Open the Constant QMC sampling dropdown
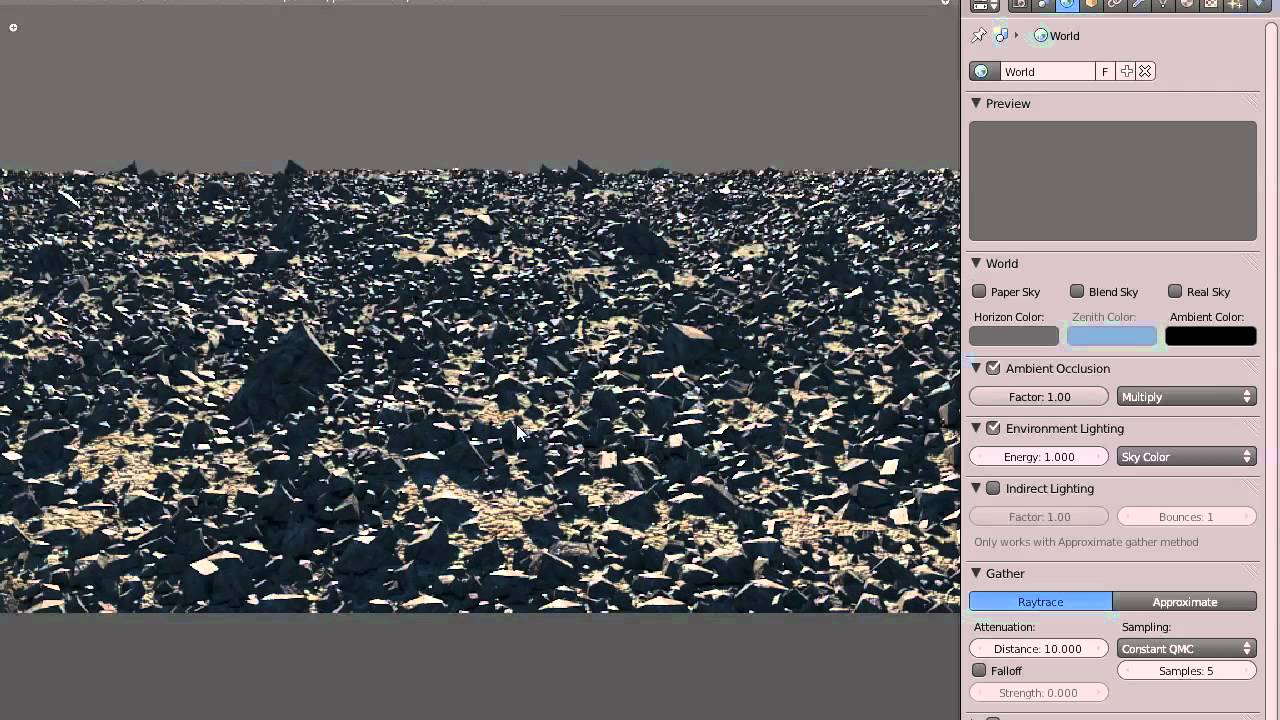The height and width of the screenshot is (720, 1280). [x=1187, y=649]
